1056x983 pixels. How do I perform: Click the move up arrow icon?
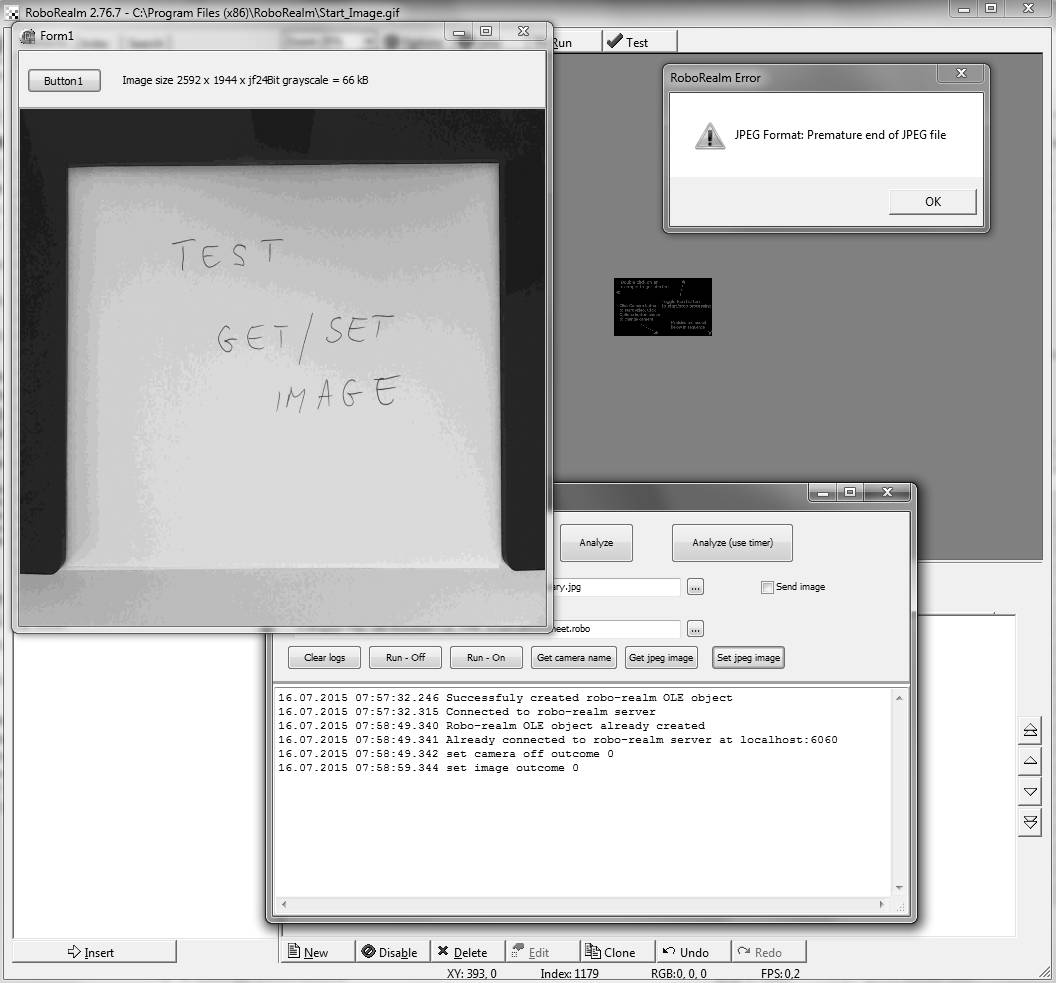click(x=1030, y=761)
